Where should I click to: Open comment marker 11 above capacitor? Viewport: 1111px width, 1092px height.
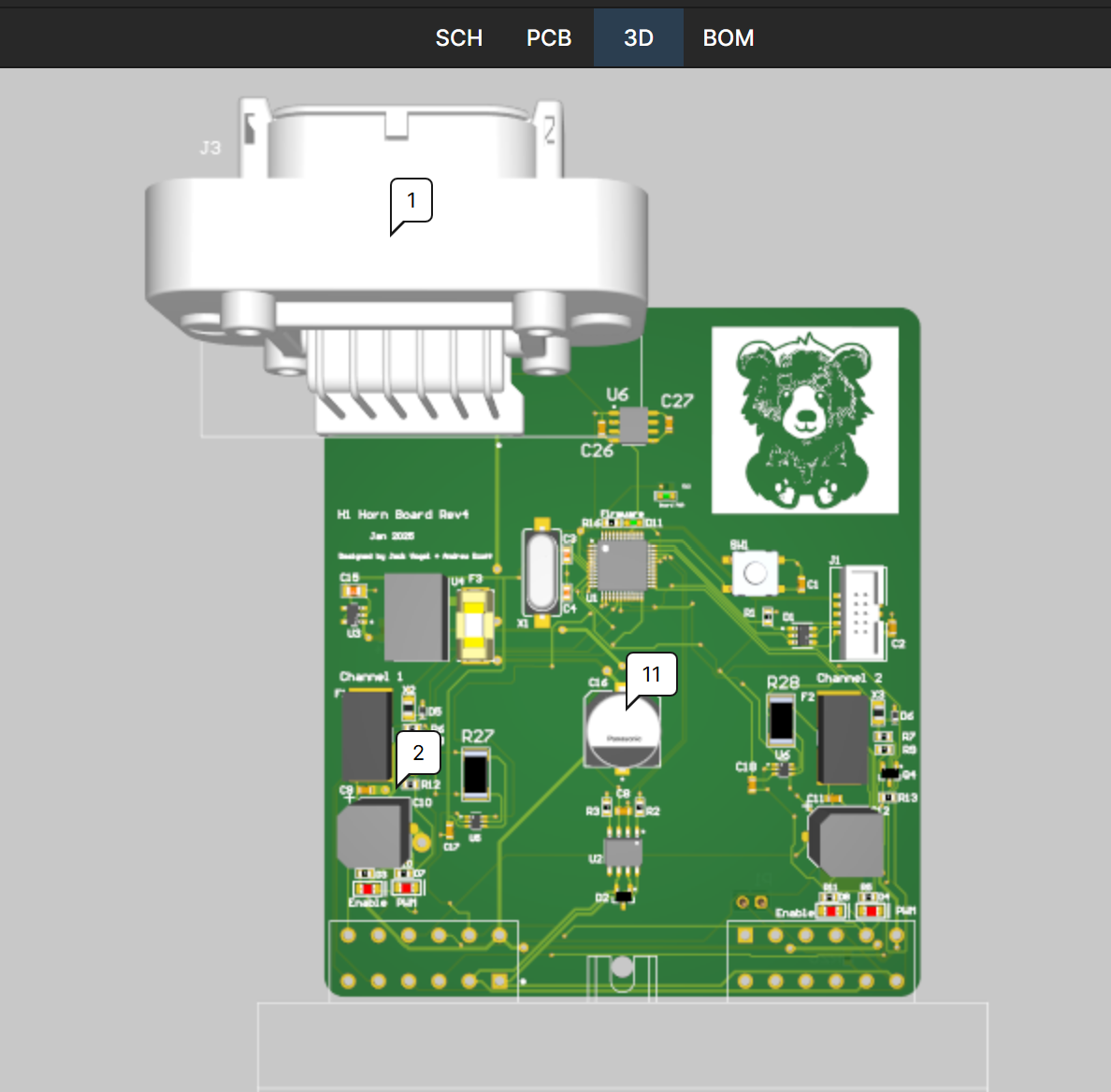(652, 675)
